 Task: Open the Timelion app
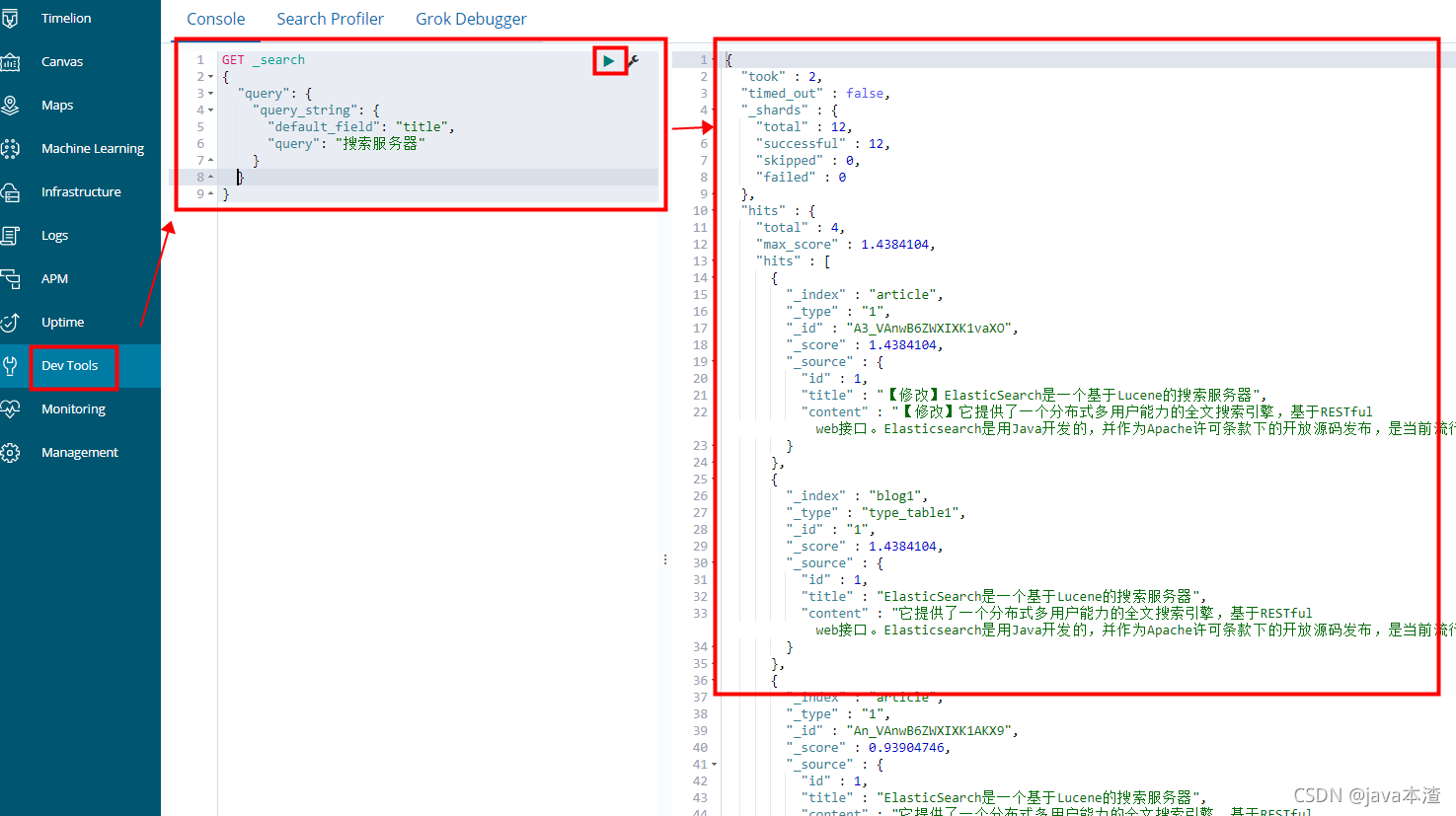66,19
